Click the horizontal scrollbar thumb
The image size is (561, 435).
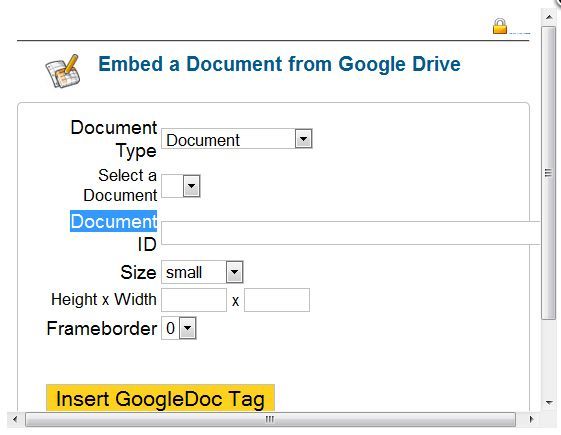[x=270, y=419]
